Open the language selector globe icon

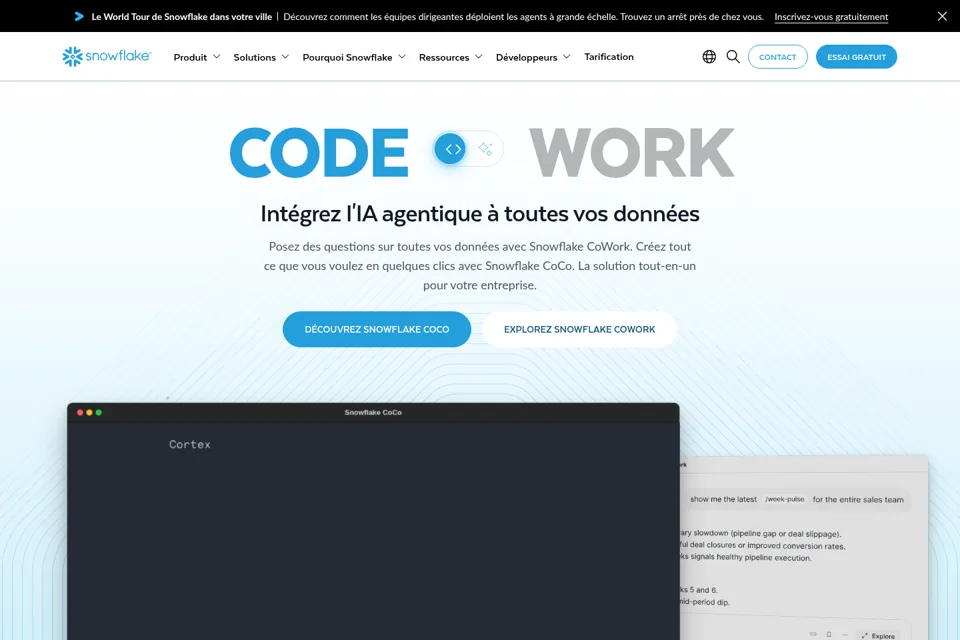[x=709, y=57]
